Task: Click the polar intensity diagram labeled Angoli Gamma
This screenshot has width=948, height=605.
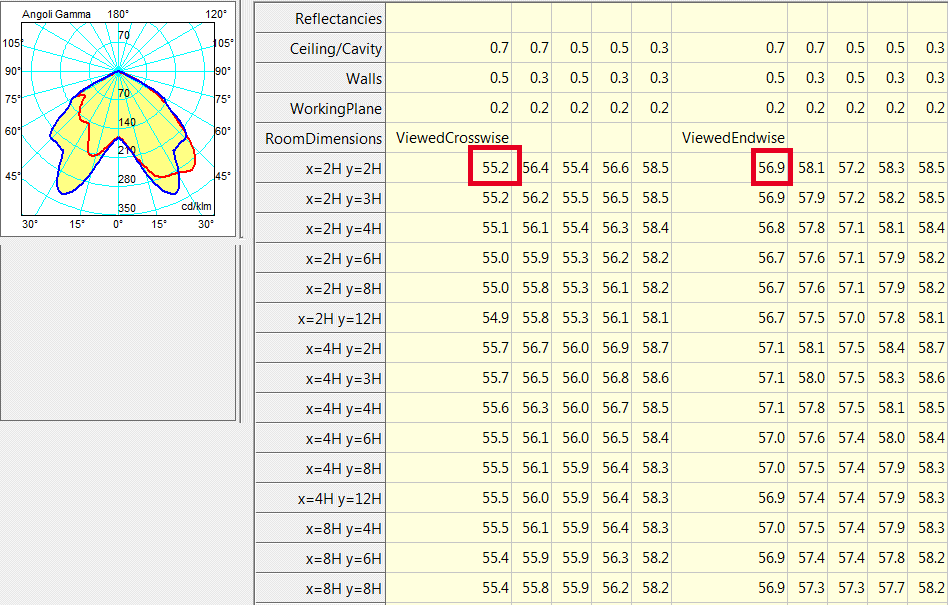Action: tap(120, 115)
